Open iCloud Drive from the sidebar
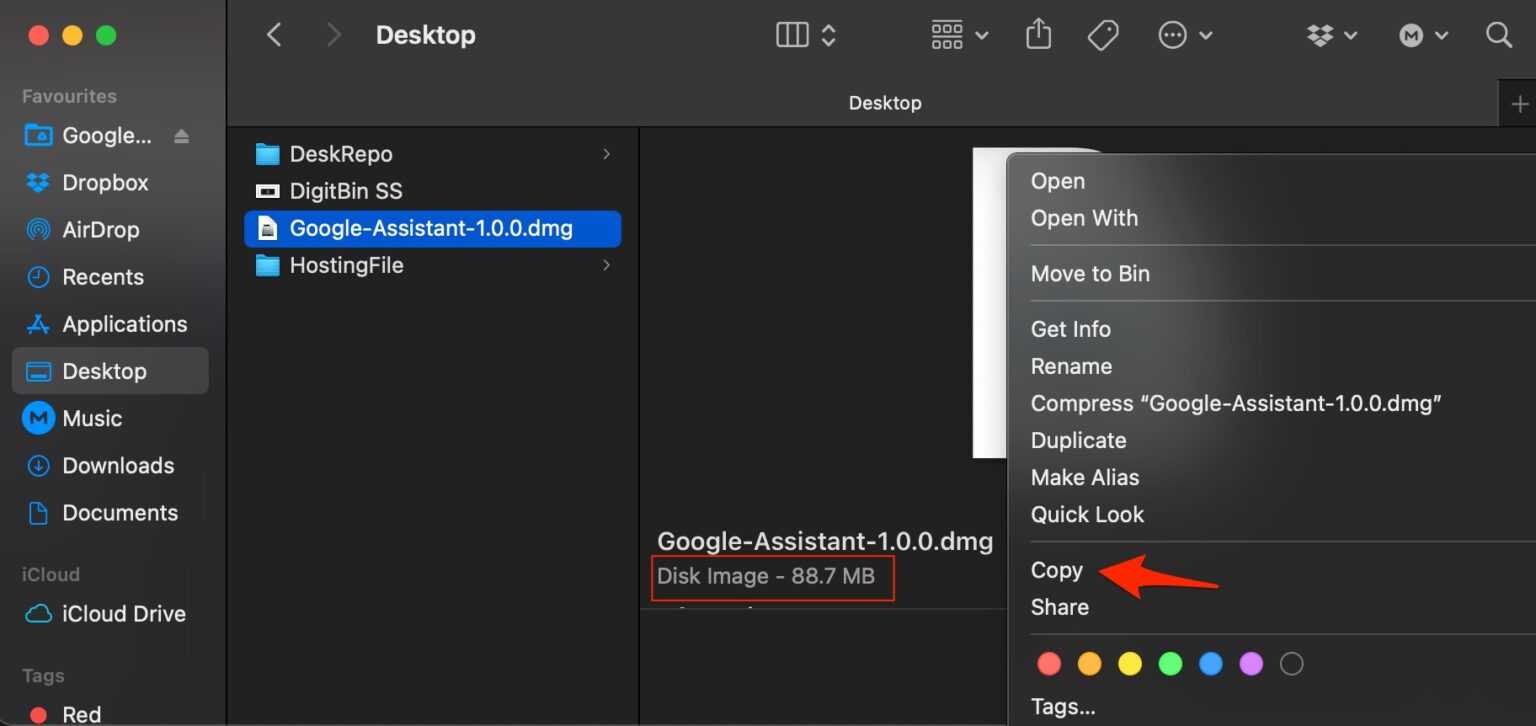This screenshot has height=726, width=1536. (122, 613)
